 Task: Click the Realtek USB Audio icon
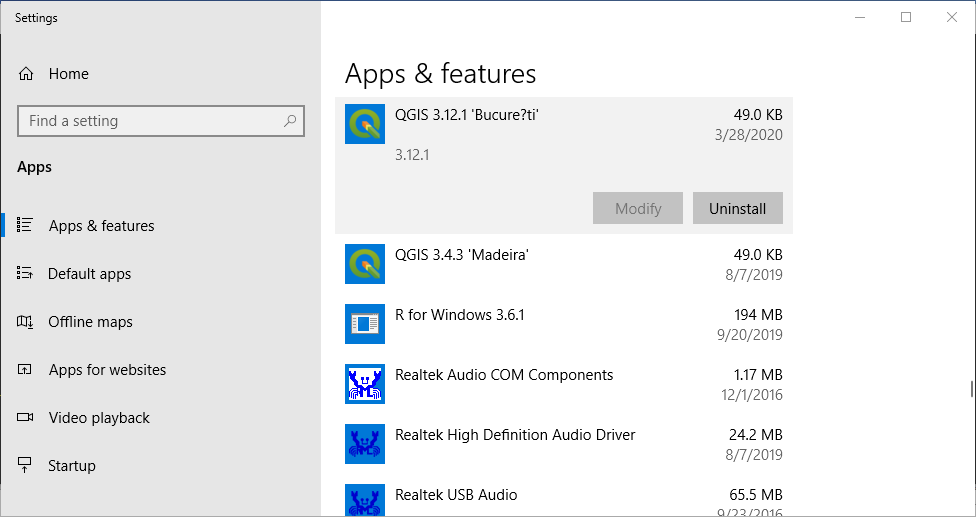(365, 500)
